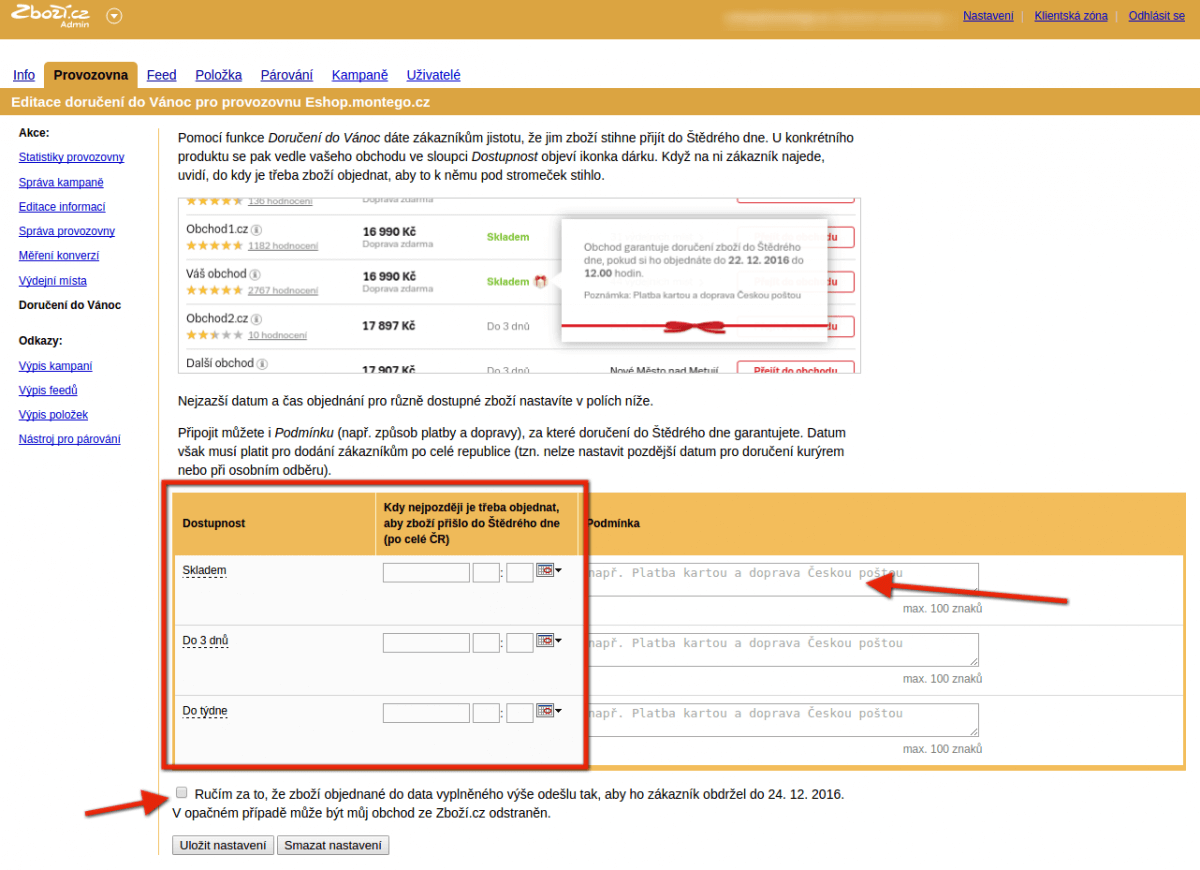Go to the Kampaně tab
The image size is (1200, 870).
pyautogui.click(x=359, y=75)
